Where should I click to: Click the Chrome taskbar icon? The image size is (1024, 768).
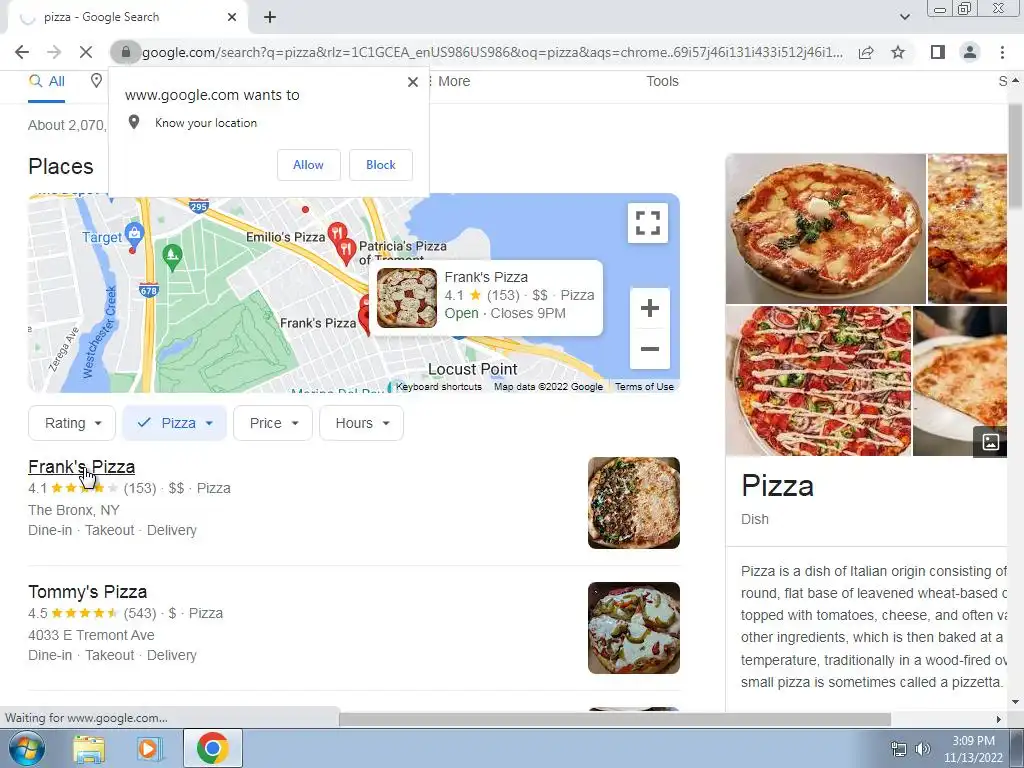(x=212, y=748)
